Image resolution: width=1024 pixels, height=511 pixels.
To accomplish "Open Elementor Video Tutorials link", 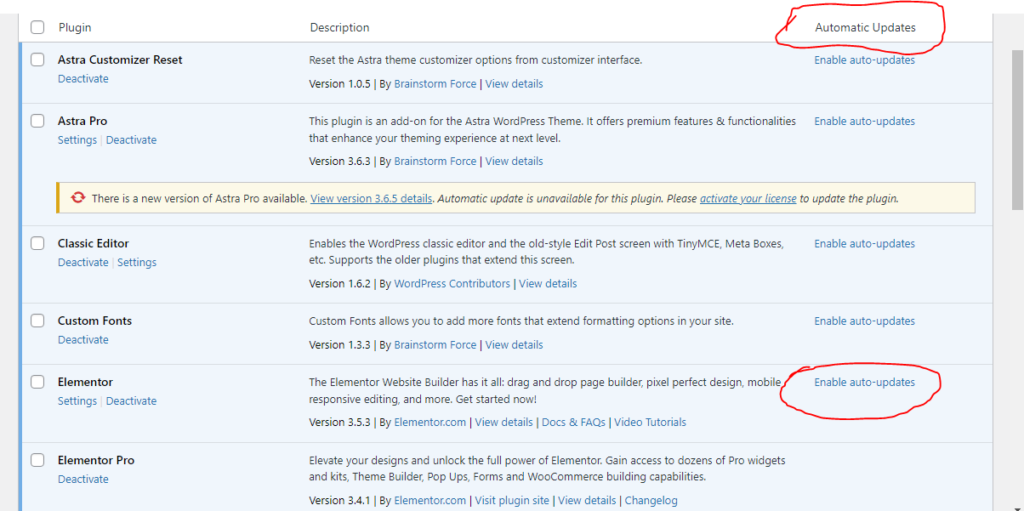I will pyautogui.click(x=650, y=422).
